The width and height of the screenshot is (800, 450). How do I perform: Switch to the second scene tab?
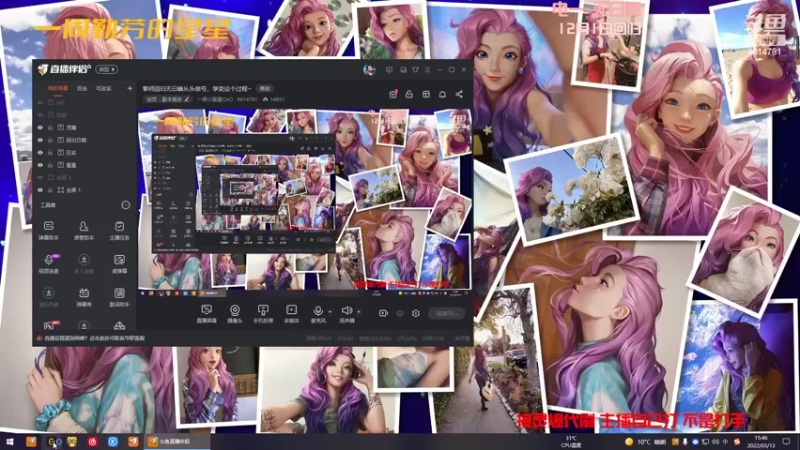[x=82, y=88]
